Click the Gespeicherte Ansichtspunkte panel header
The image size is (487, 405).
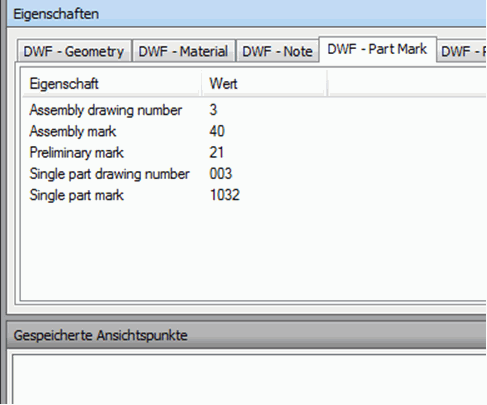point(246,335)
